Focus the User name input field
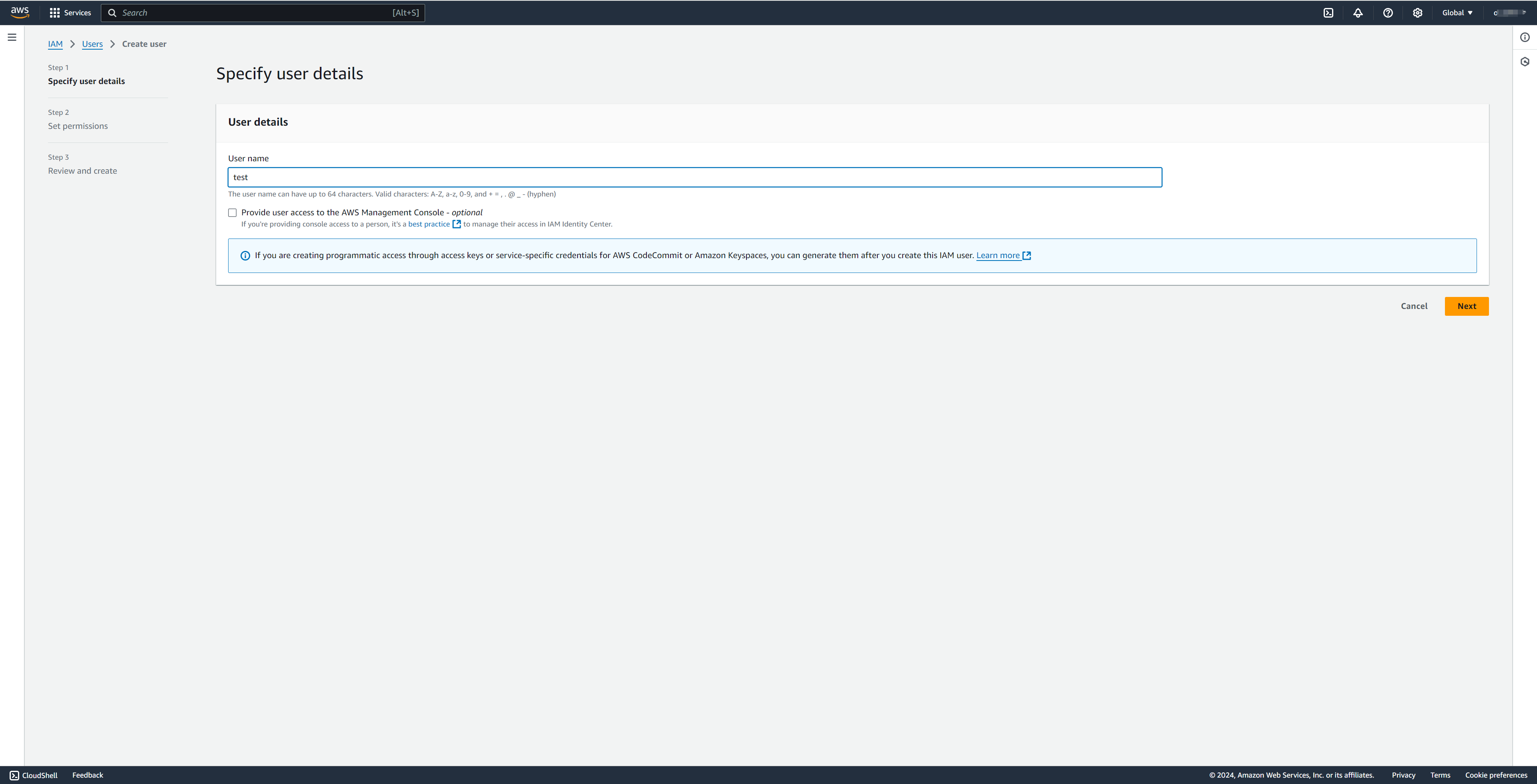 pos(694,177)
